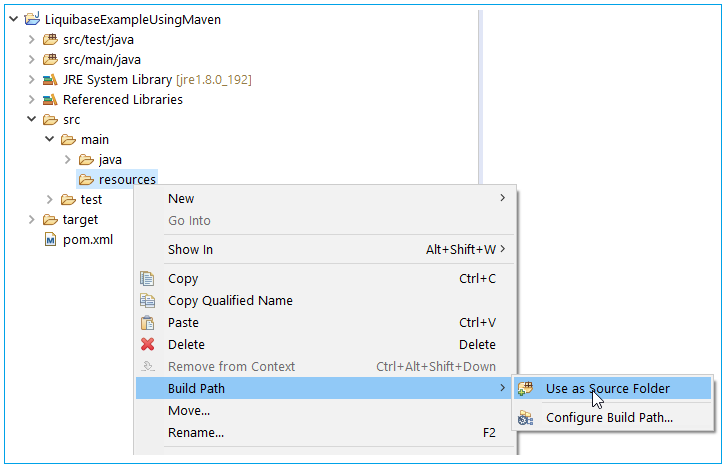Select the src/test/java label

click(x=98, y=40)
